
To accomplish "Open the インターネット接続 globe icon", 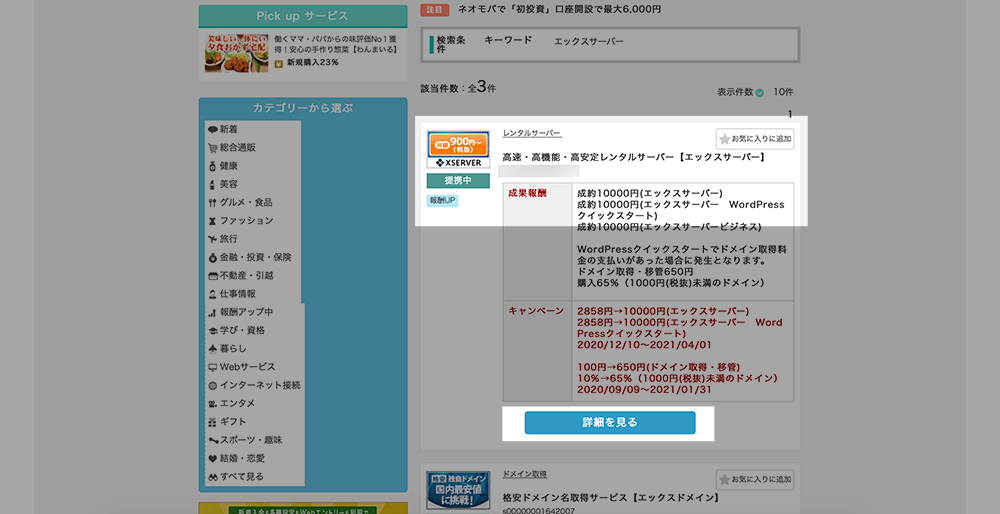I will tap(213, 386).
